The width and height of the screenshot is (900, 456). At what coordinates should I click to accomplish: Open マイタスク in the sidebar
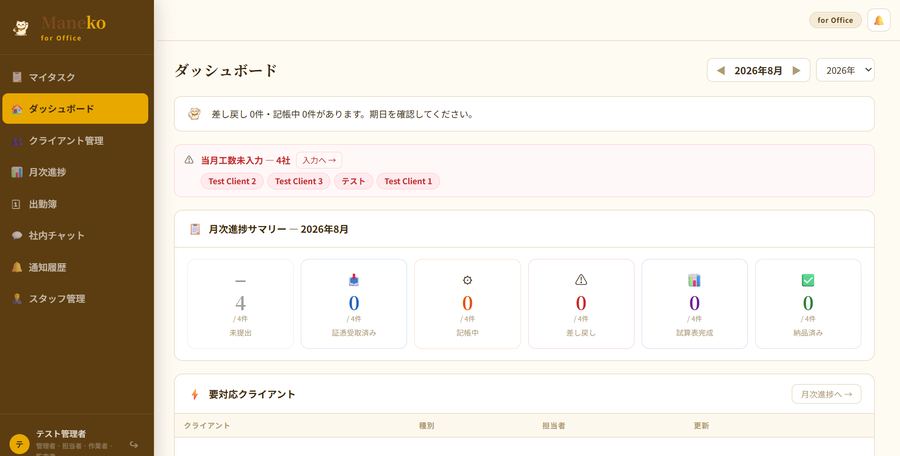[x=75, y=77]
